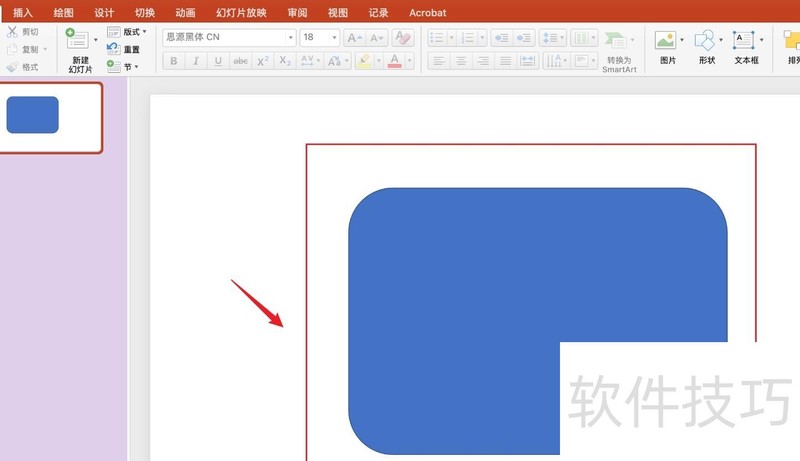
Task: Click the Format painter (格式) brush icon
Action: pos(12,67)
